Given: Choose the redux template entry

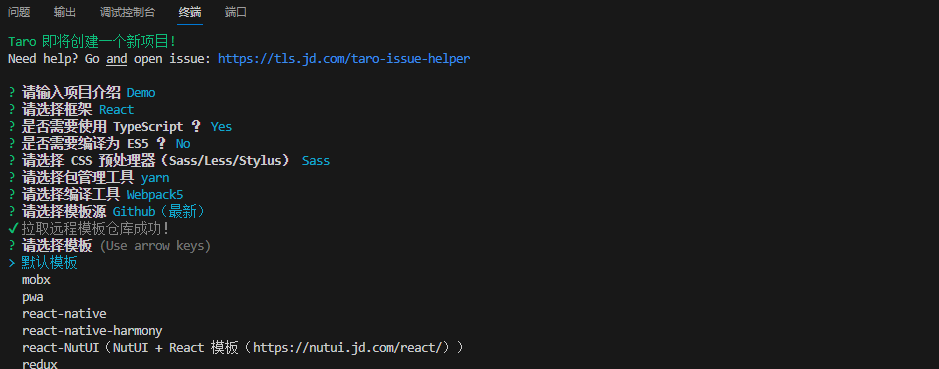Looking at the screenshot, I should point(40,364).
